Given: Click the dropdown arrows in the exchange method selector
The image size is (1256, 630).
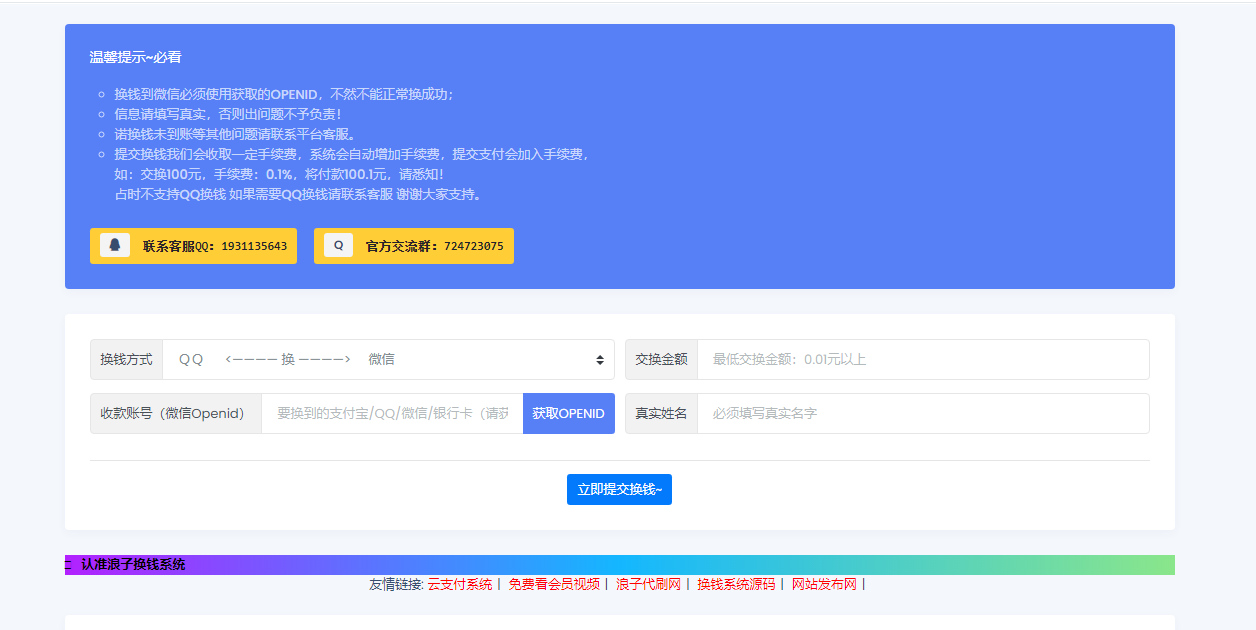Looking at the screenshot, I should pos(601,359).
